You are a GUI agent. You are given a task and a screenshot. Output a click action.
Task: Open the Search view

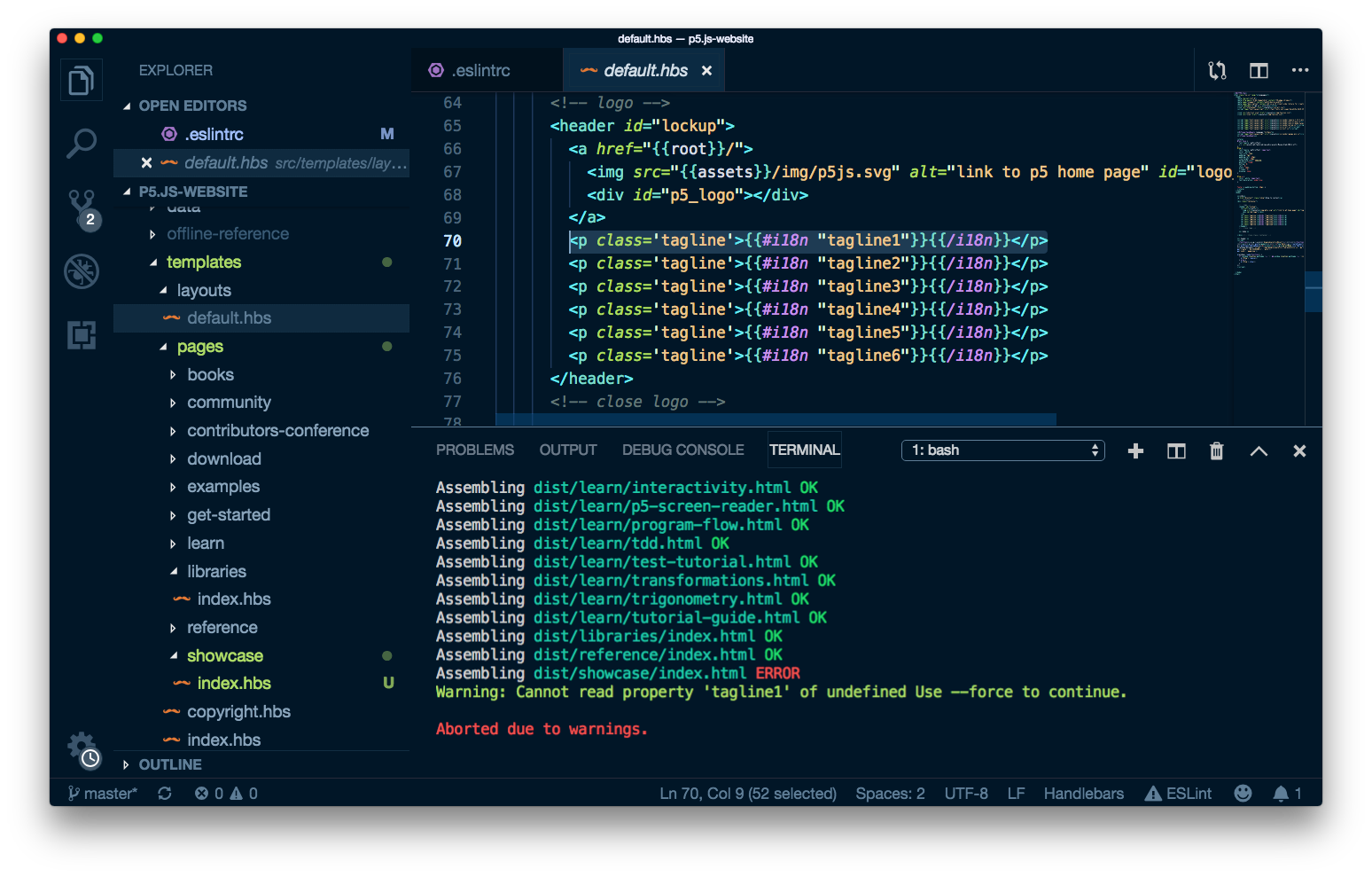tap(81, 142)
